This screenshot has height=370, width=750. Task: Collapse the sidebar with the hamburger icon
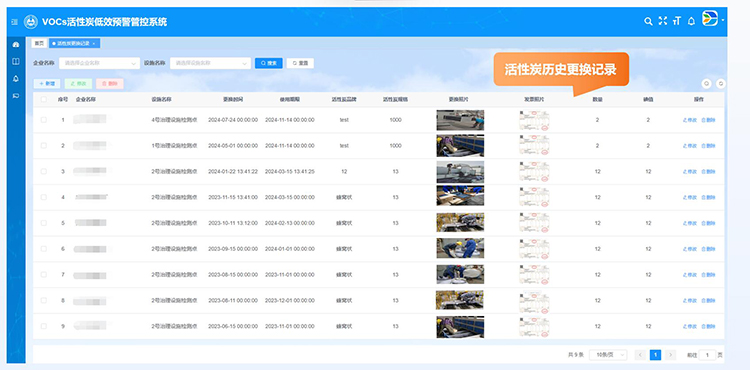click(14, 22)
